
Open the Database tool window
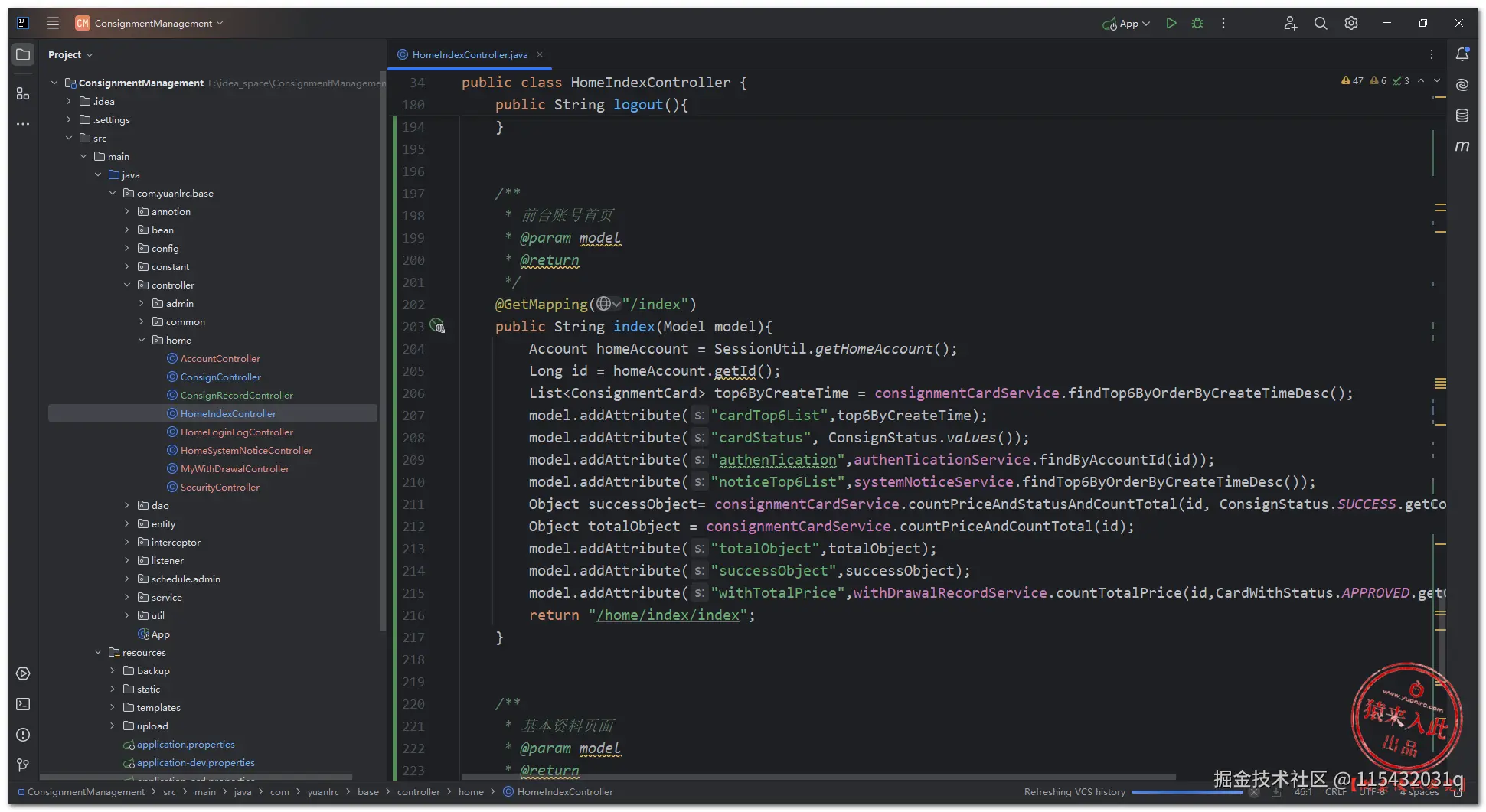(1462, 116)
